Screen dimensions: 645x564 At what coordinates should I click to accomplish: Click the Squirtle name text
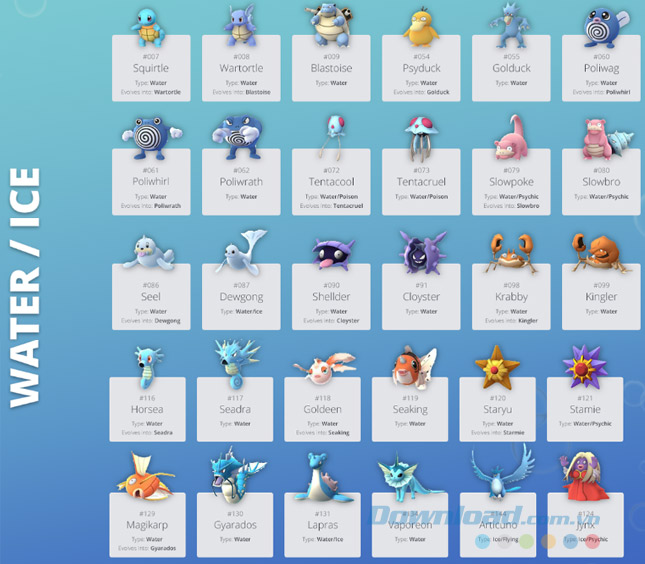pyautogui.click(x=151, y=68)
